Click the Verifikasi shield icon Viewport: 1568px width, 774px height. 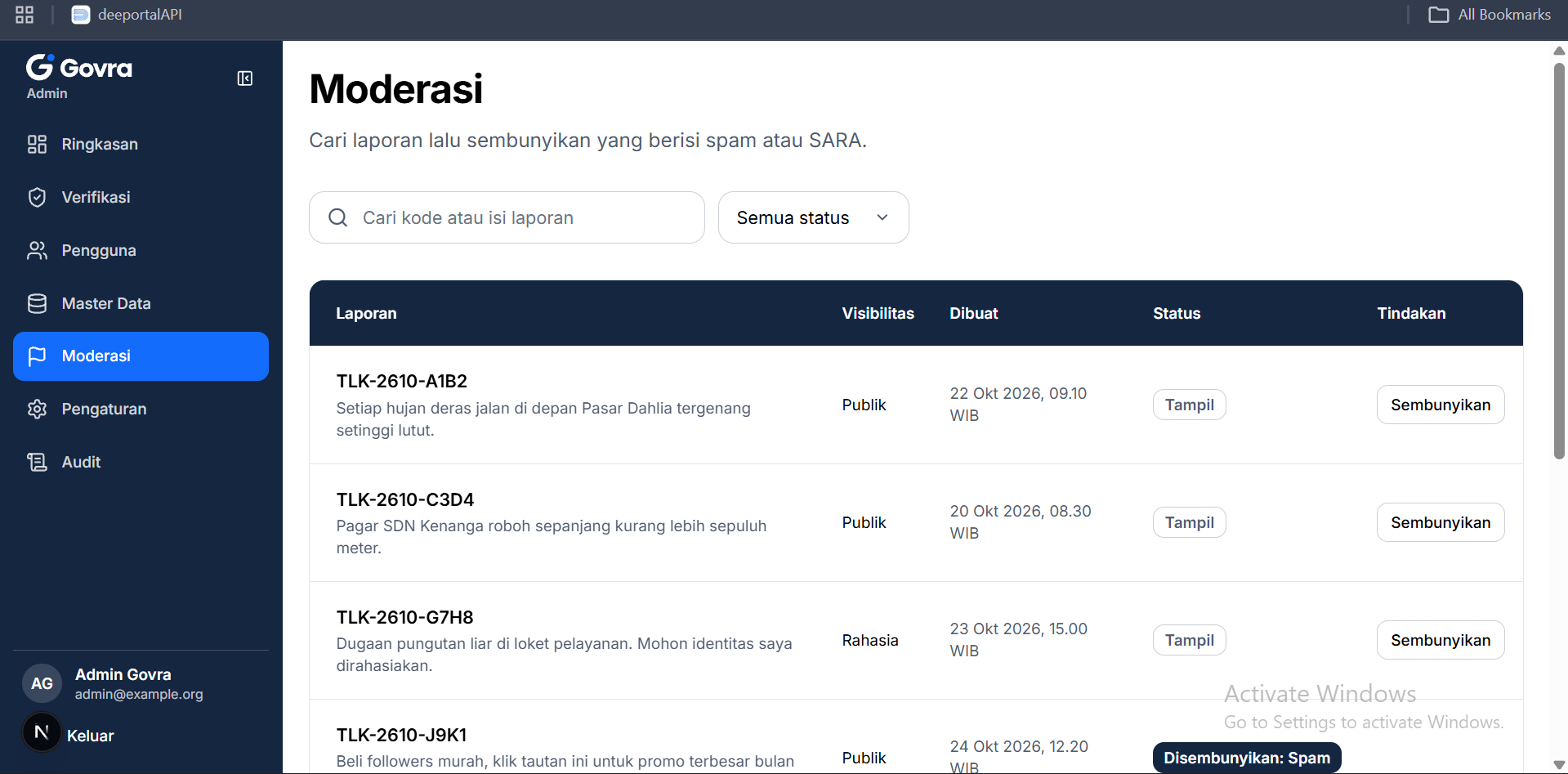tap(37, 197)
